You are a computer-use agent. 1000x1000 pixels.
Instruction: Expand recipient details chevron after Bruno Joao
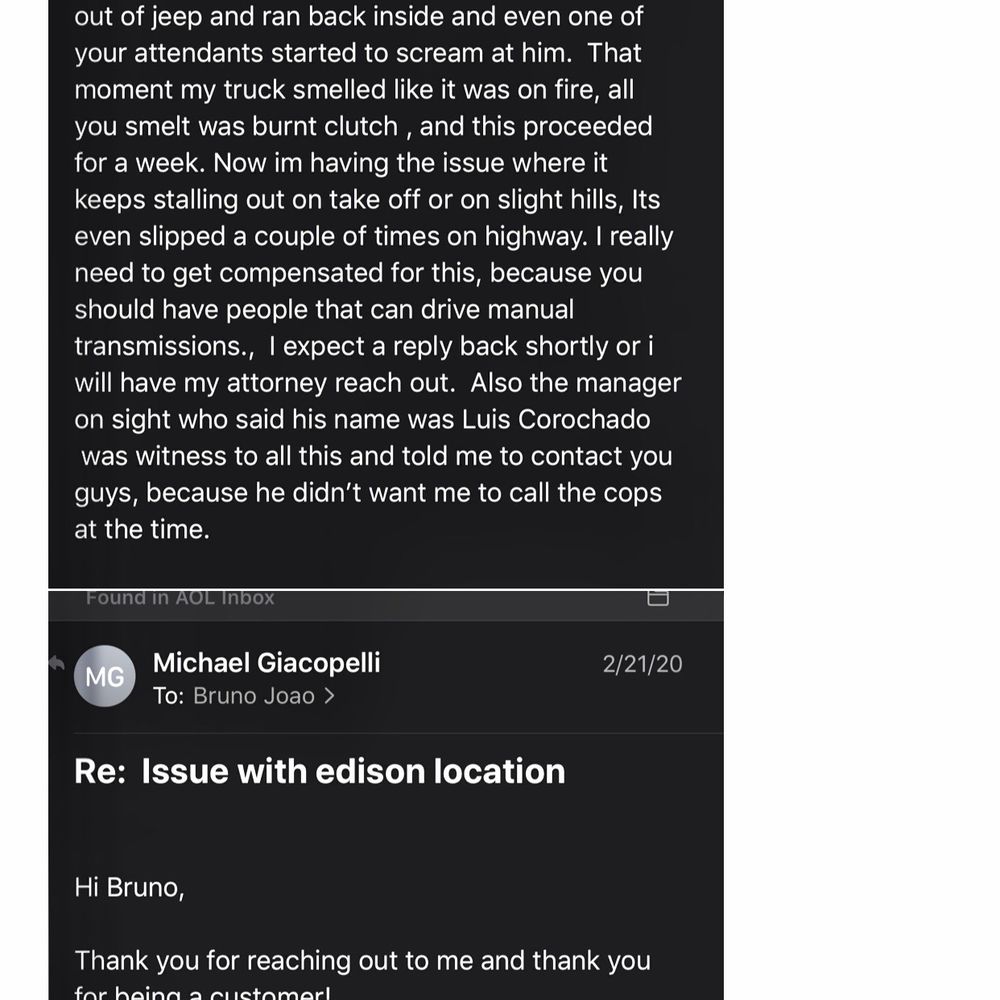(329, 696)
